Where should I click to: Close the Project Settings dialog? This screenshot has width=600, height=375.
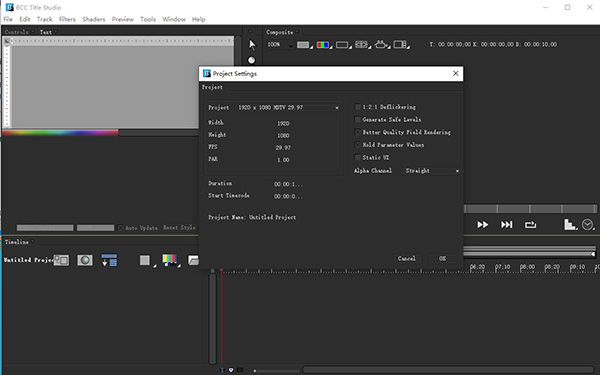455,73
